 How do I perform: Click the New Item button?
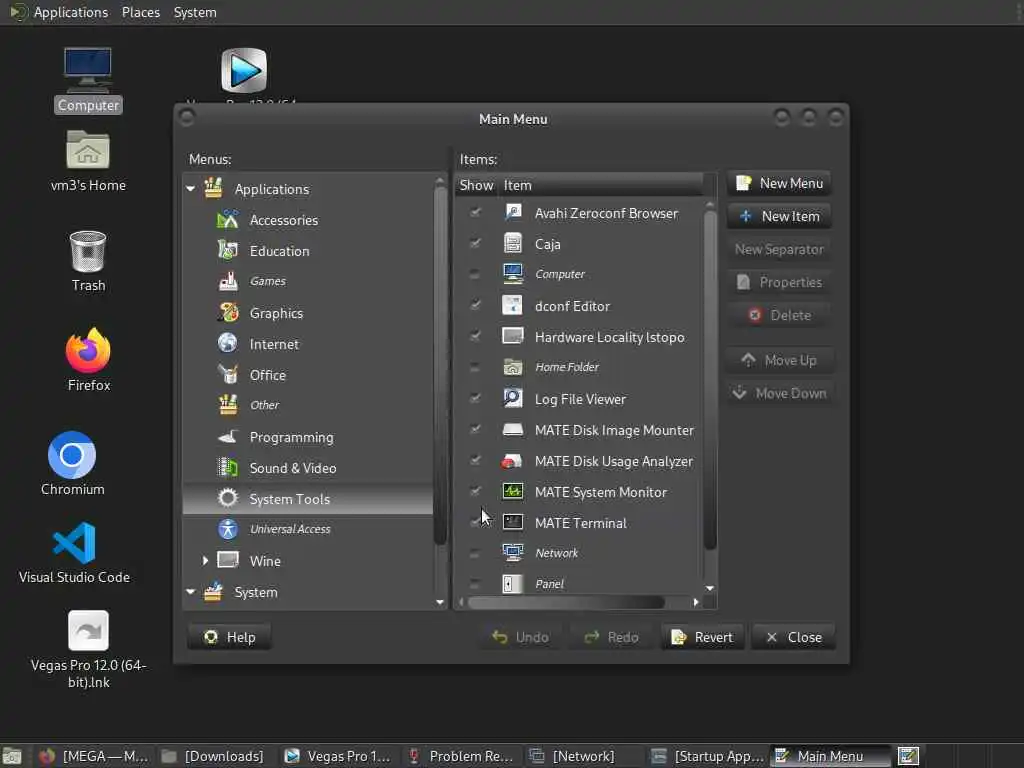tap(779, 216)
